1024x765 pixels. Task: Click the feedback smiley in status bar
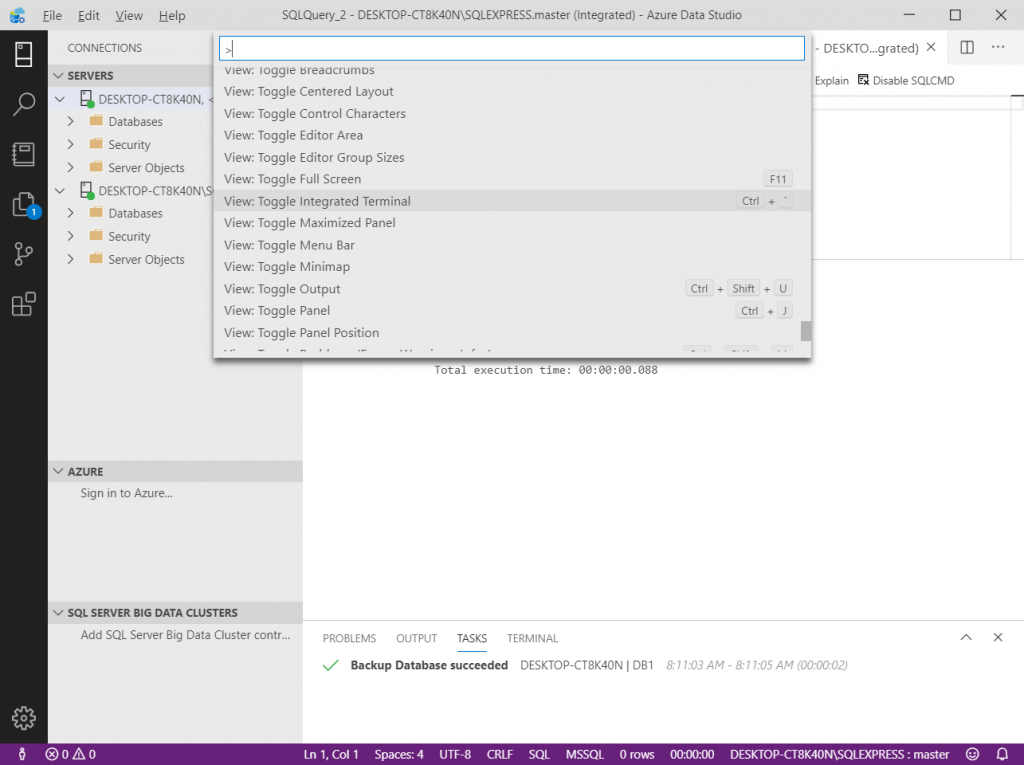coord(972,754)
